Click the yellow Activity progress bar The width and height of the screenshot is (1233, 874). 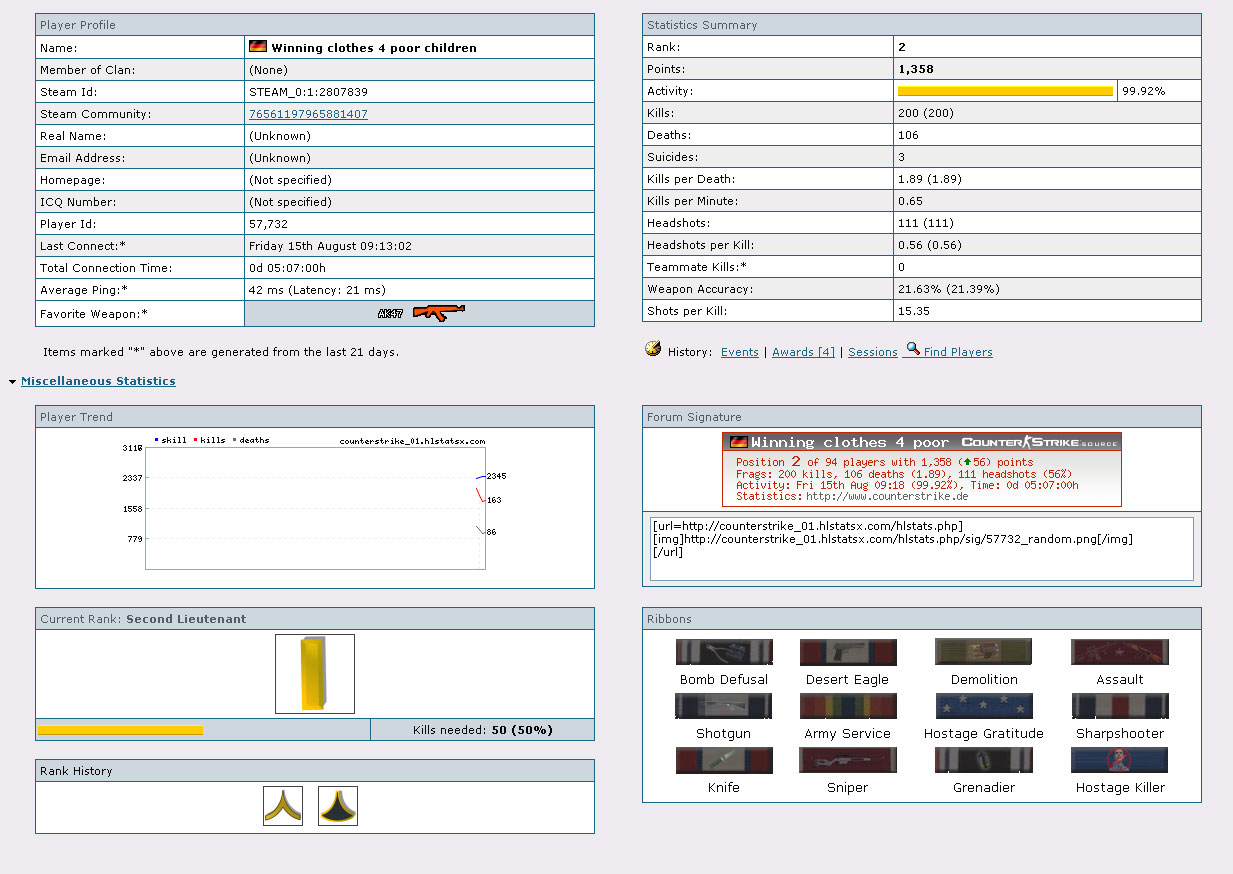click(1005, 91)
